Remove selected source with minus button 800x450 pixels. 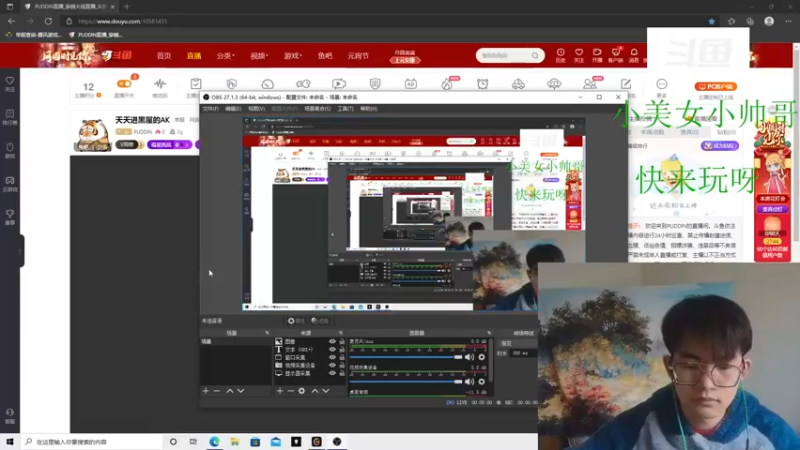[290, 391]
